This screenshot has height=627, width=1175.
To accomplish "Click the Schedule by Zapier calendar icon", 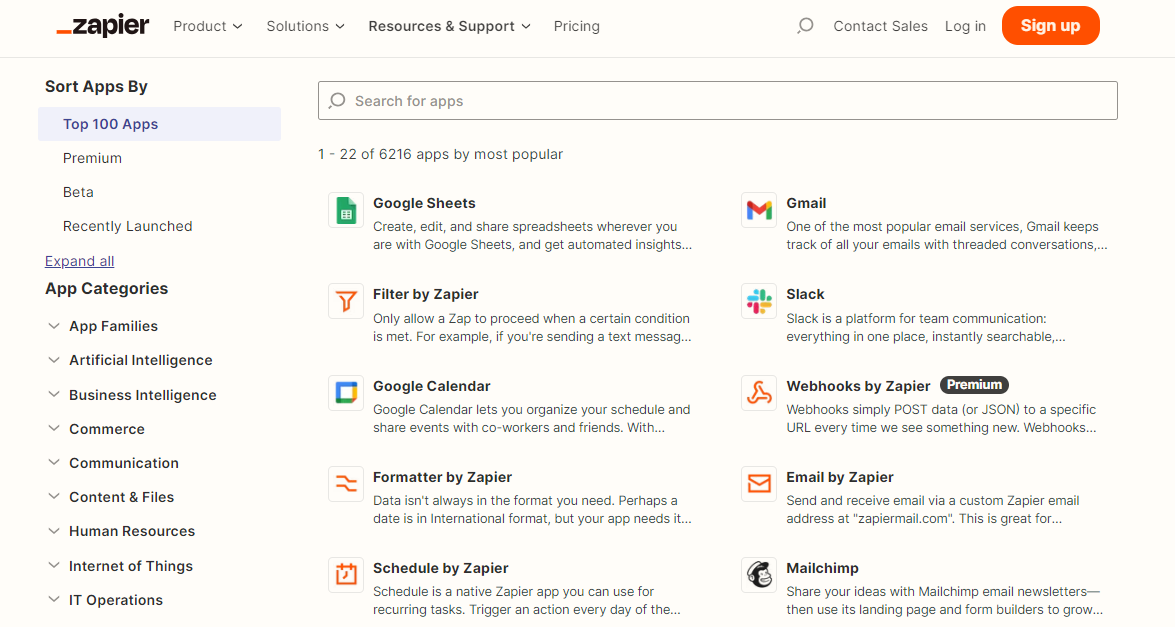I will click(x=346, y=575).
